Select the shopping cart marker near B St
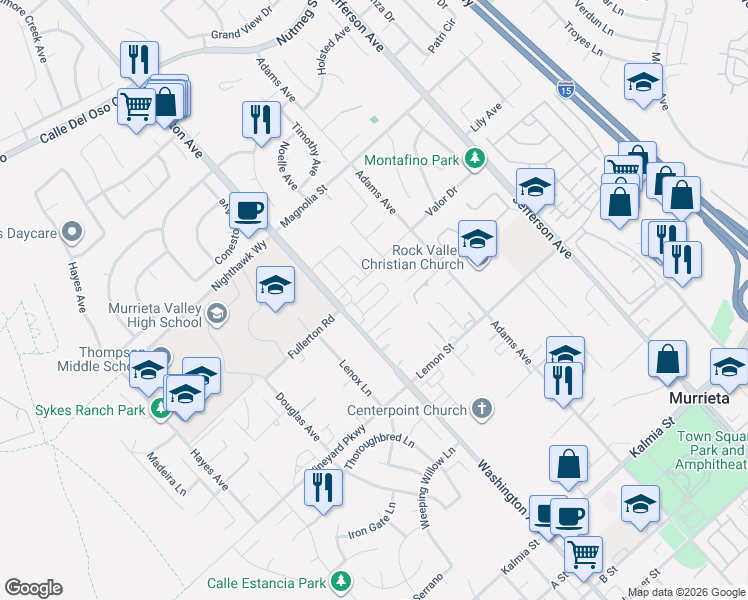748x600 pixels. [583, 555]
